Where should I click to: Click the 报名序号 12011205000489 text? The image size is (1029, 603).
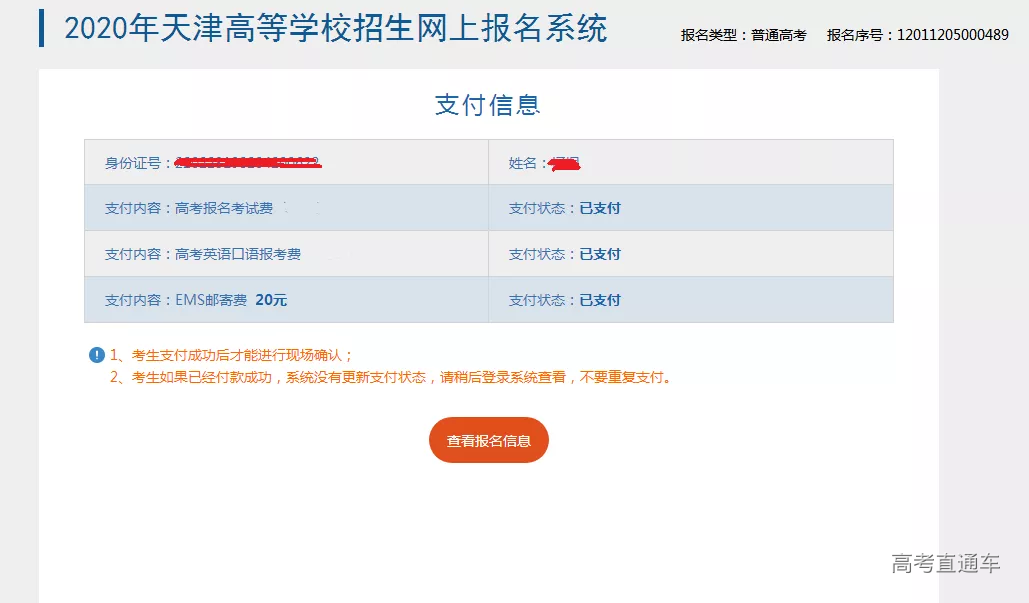click(x=917, y=35)
